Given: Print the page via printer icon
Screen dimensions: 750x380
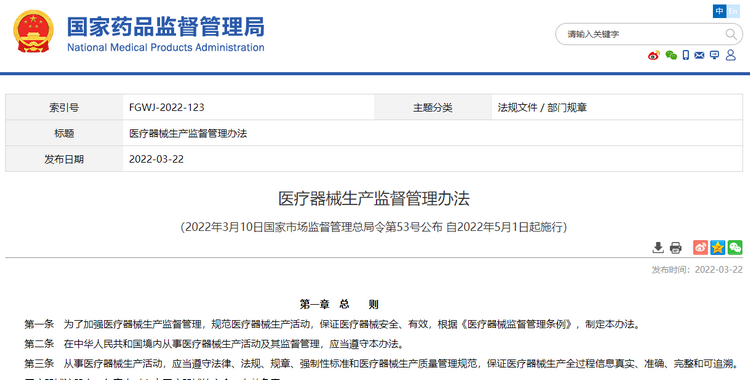Looking at the screenshot, I should coord(675,247).
